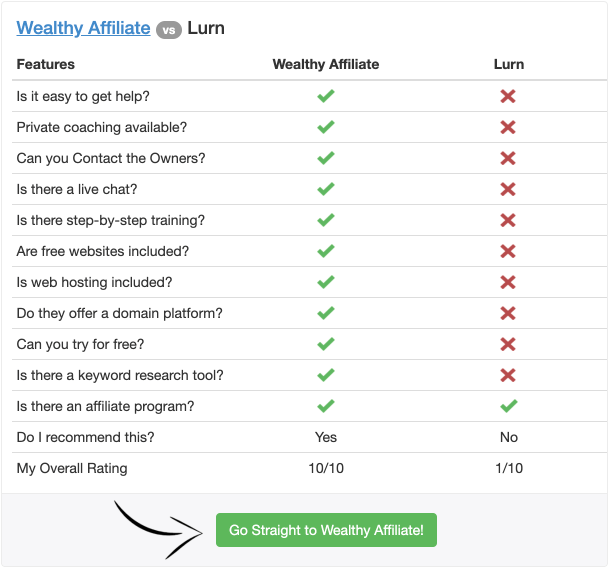This screenshot has width=609, height=568.
Task: Click the 10/10 overall rating value
Action: point(326,468)
